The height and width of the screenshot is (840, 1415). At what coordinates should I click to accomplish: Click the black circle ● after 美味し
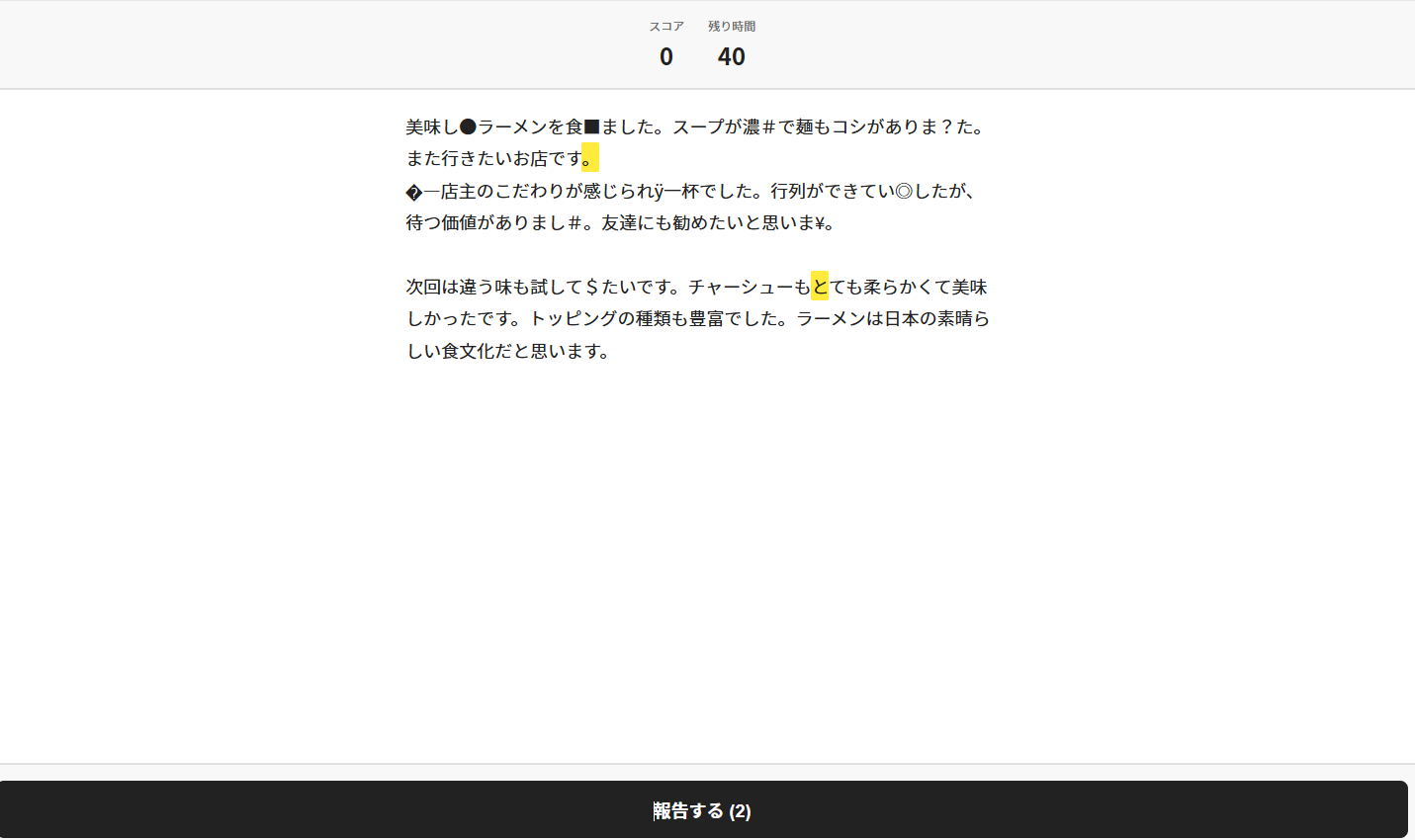click(469, 127)
